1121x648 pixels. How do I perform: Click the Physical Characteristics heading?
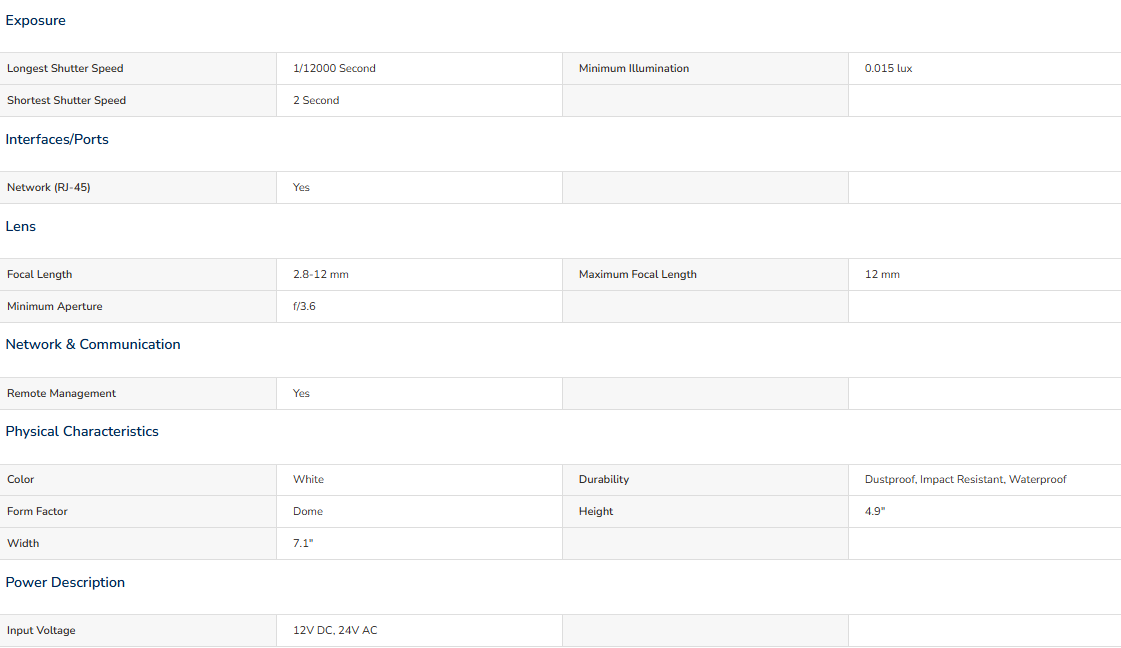tap(82, 431)
